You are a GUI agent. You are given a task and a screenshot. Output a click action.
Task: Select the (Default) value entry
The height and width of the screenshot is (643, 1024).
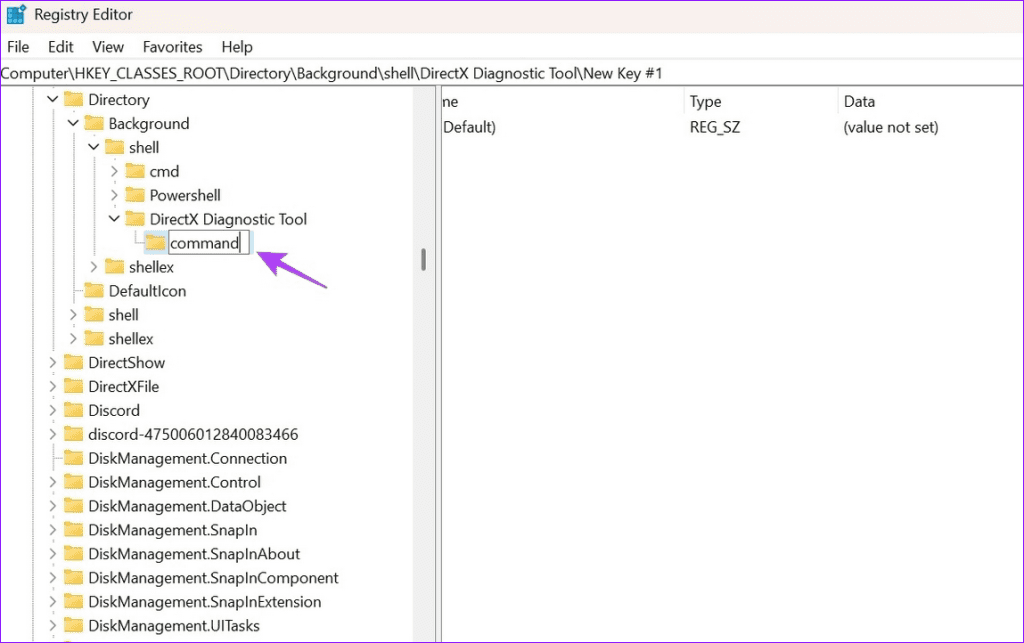(x=468, y=127)
